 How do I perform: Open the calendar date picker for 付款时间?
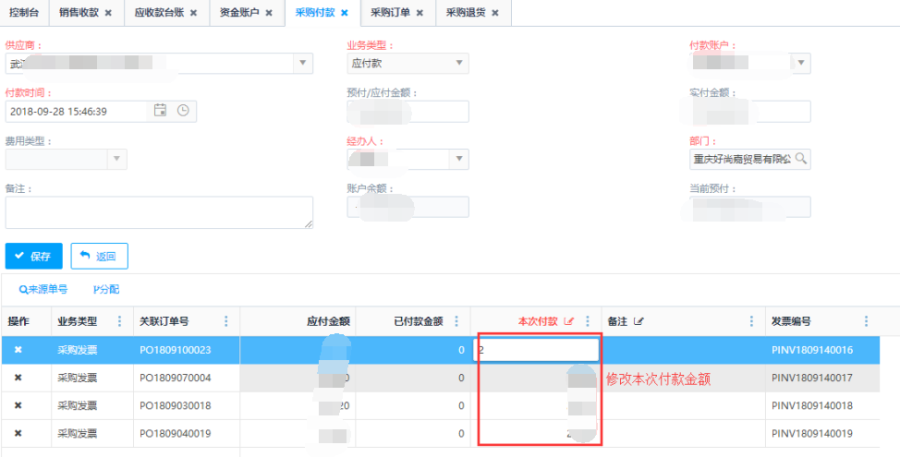point(160,111)
